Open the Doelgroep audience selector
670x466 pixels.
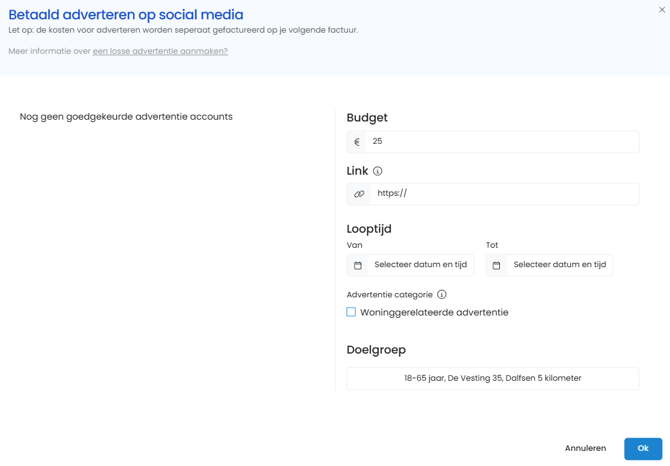(493, 378)
